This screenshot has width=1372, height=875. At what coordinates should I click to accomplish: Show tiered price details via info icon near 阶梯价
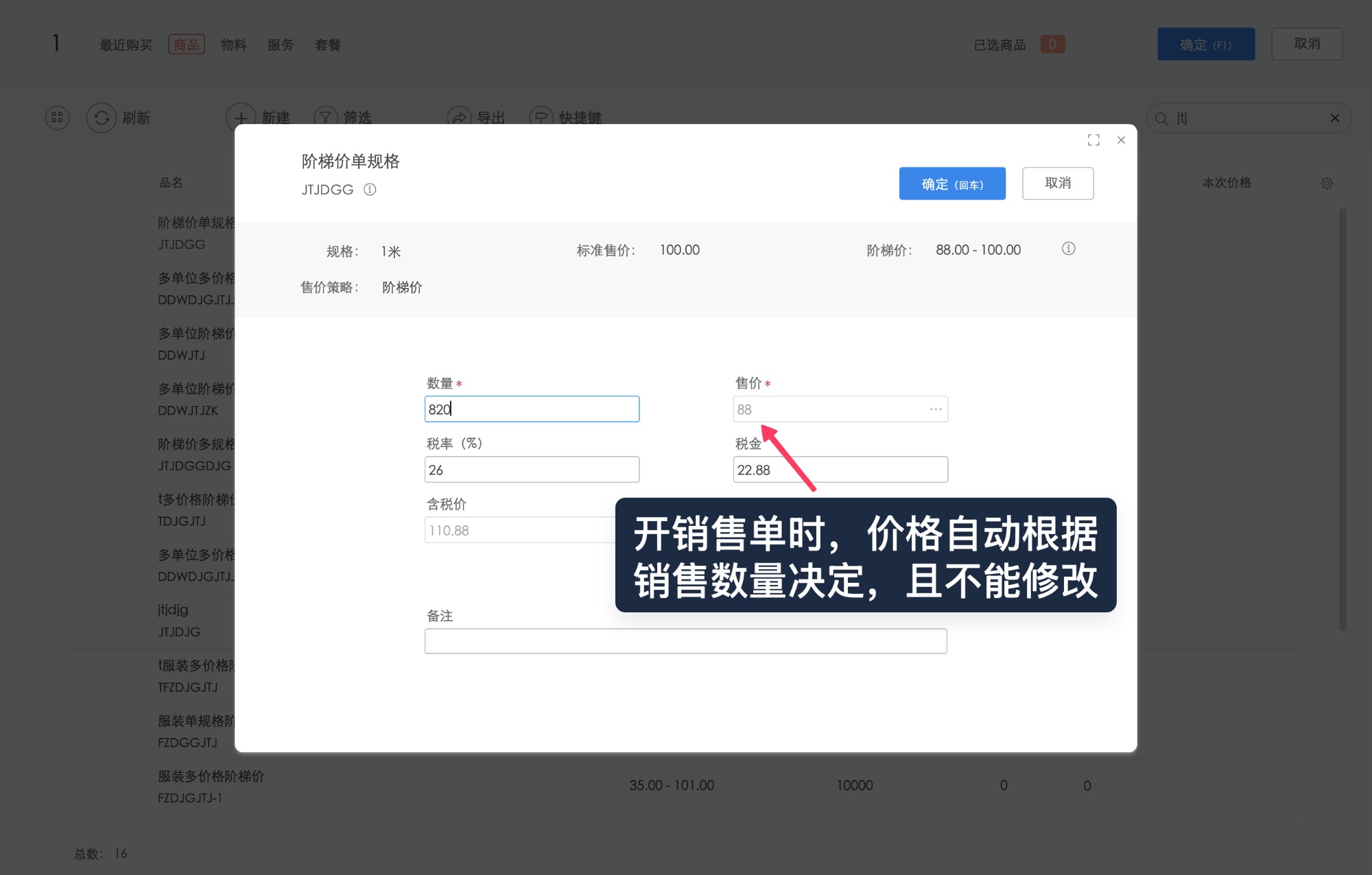pyautogui.click(x=1068, y=249)
